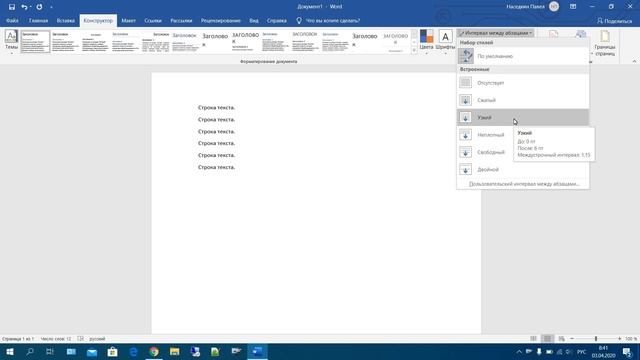The height and width of the screenshot is (360, 640).
Task: Open Task View on the taskbar
Action: [50, 352]
